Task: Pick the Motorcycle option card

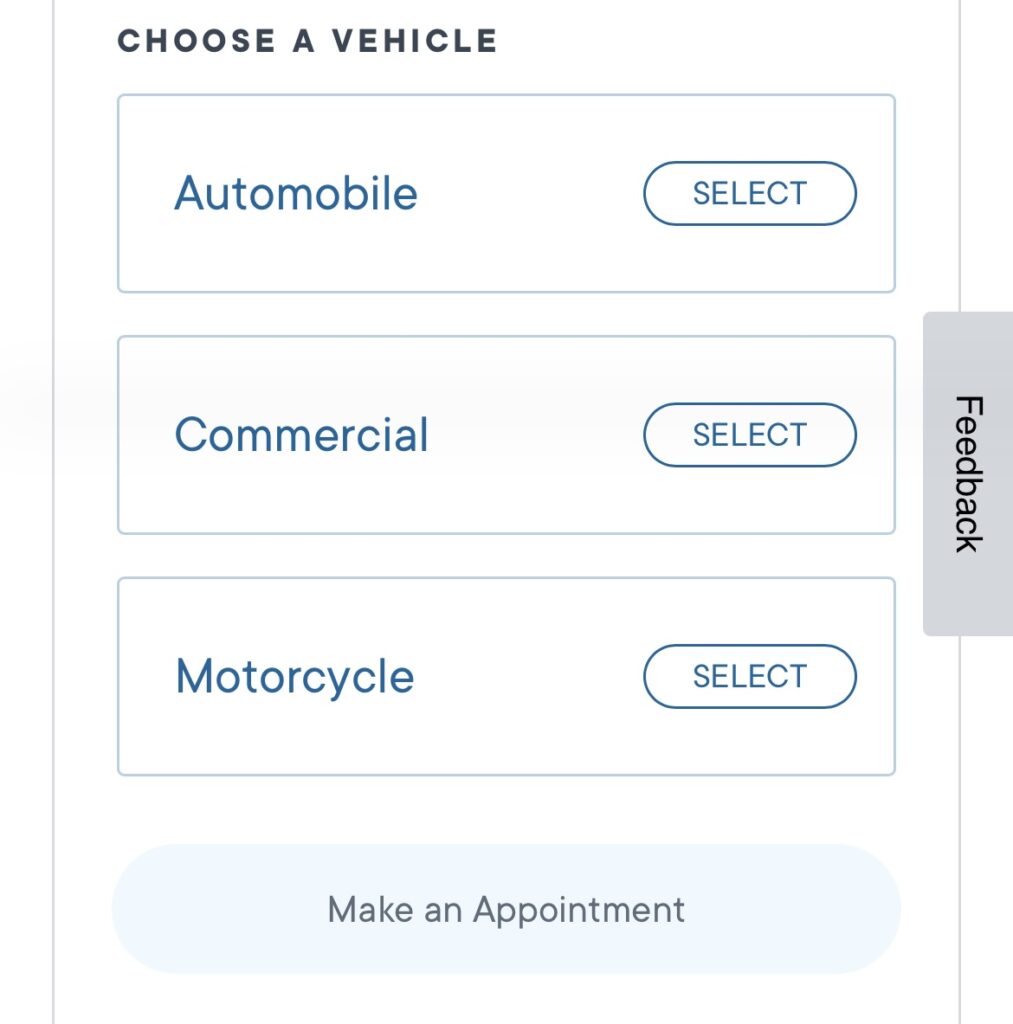Action: (x=506, y=677)
